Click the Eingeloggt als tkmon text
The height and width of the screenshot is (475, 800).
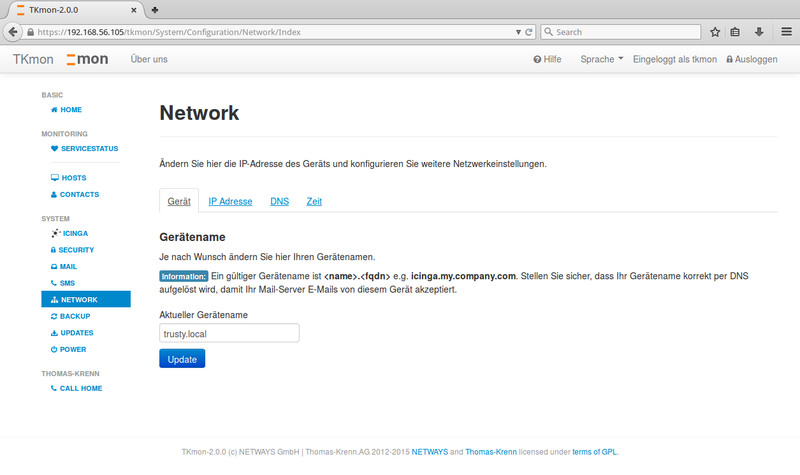tap(675, 59)
